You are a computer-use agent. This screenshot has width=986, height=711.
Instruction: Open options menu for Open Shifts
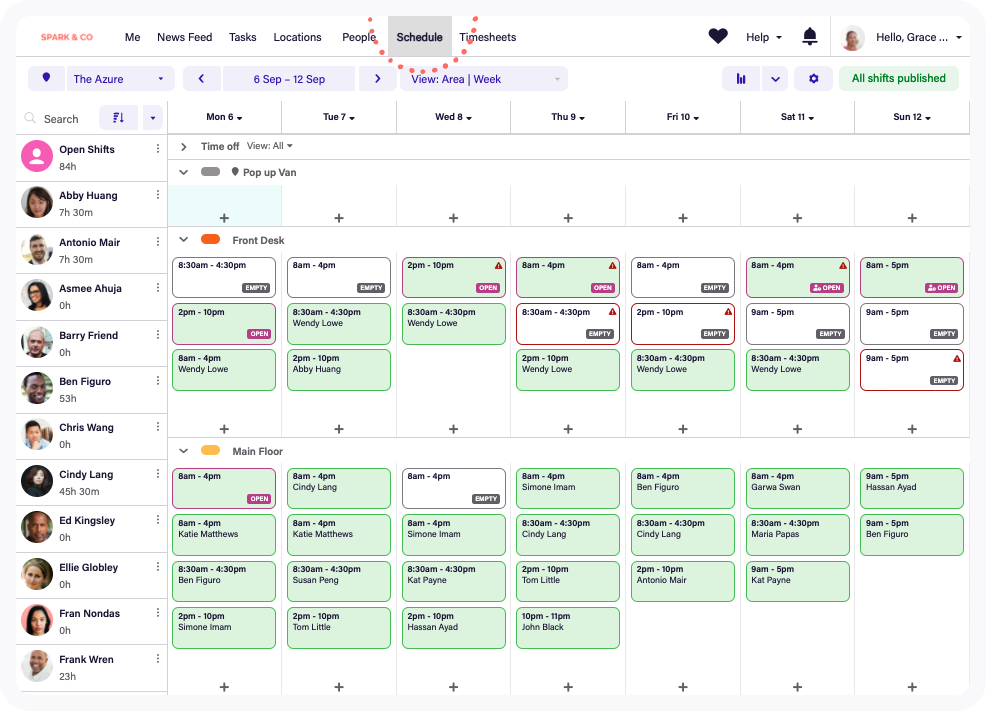coord(157,149)
